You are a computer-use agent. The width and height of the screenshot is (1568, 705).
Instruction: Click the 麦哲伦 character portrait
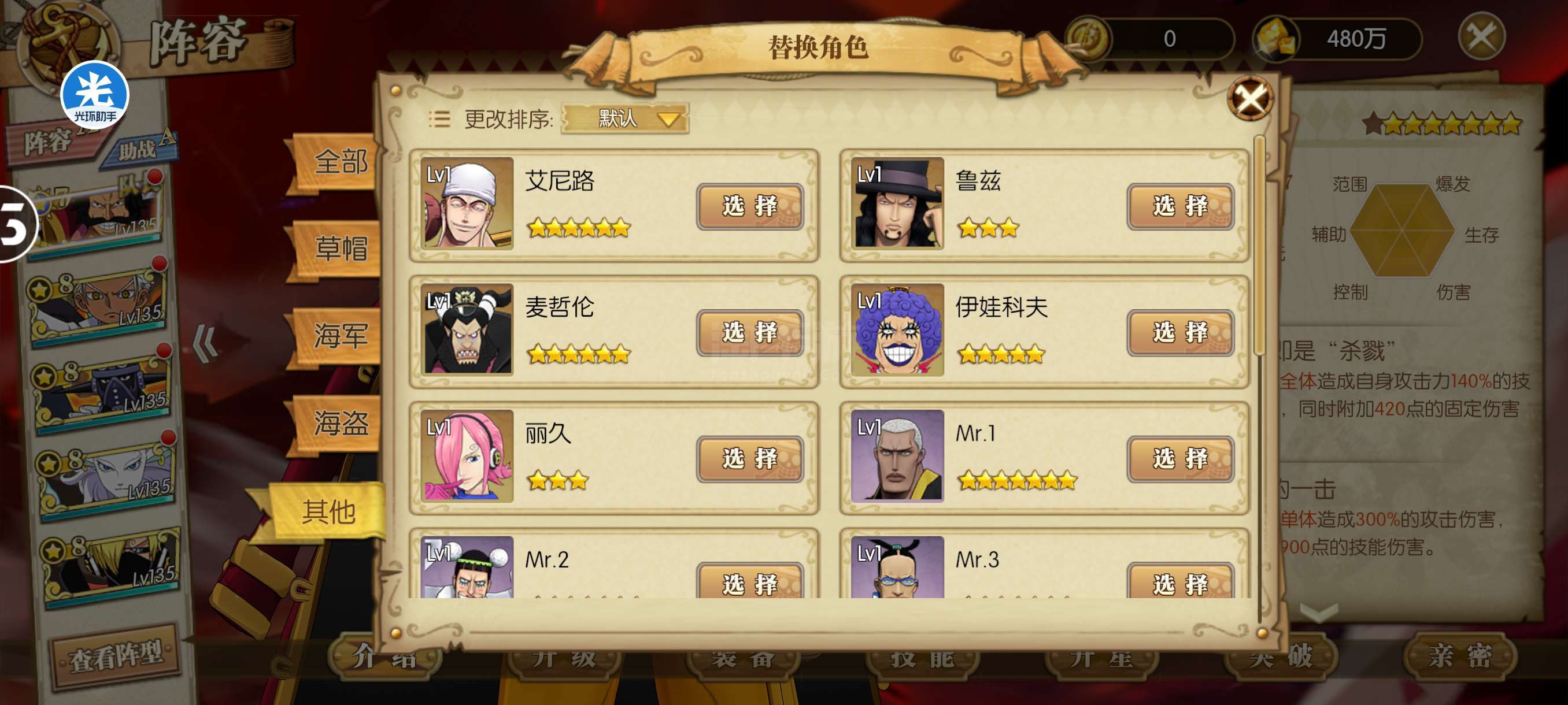467,329
